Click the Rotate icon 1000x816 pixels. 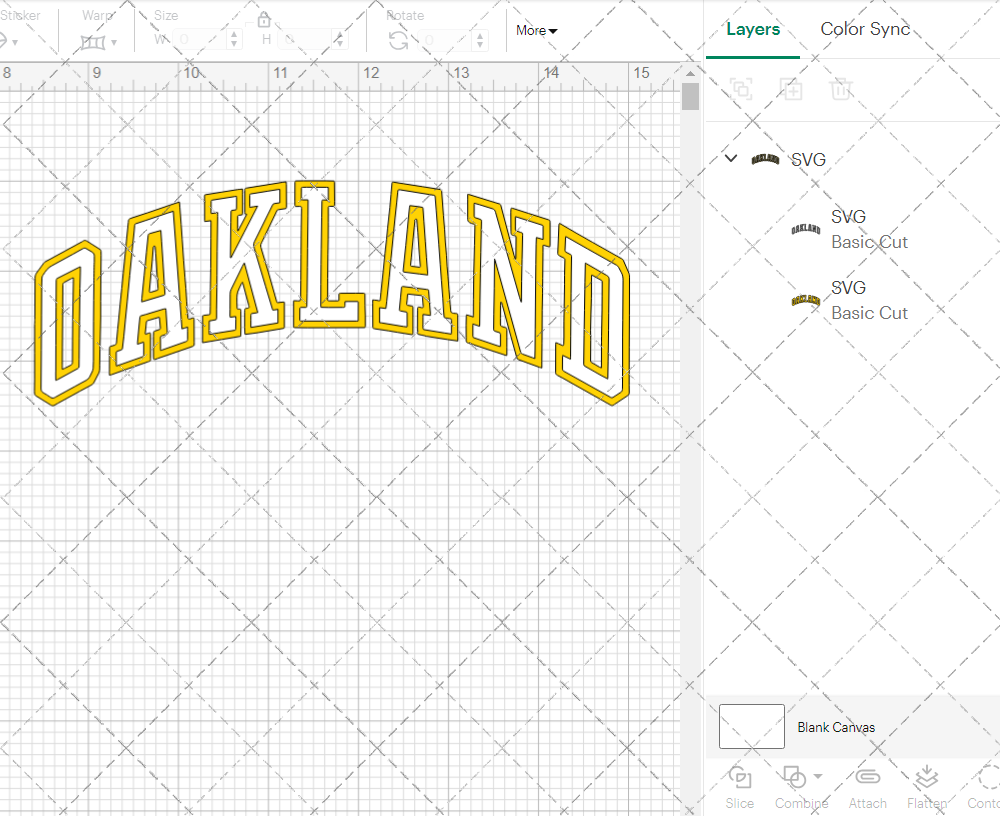(x=399, y=40)
